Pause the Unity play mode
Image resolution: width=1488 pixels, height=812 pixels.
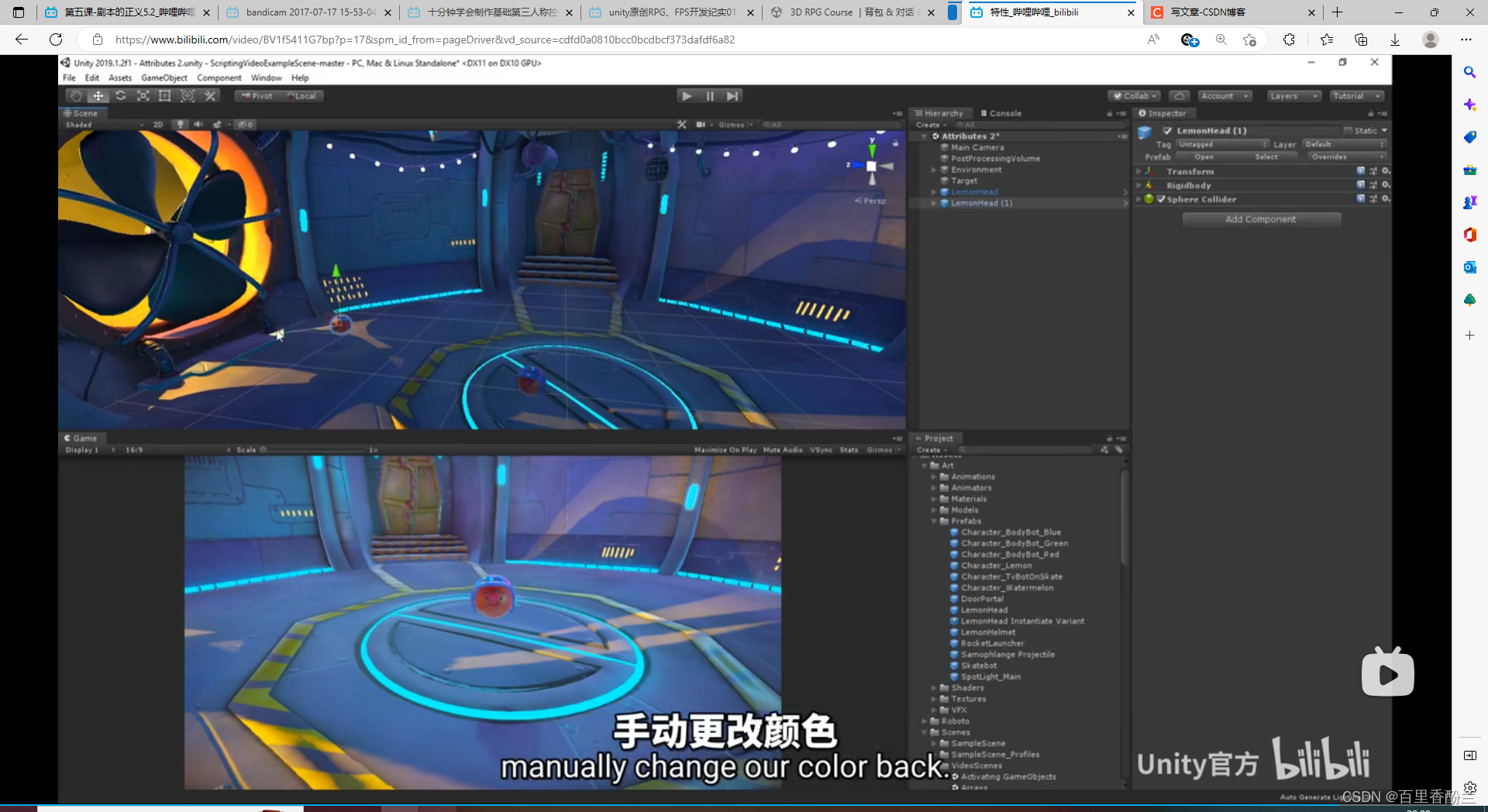pos(710,96)
